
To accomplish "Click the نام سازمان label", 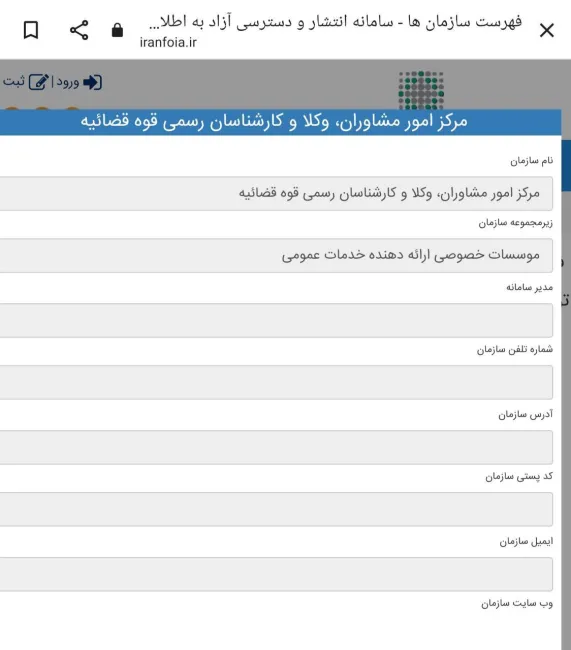I will click(x=532, y=161).
